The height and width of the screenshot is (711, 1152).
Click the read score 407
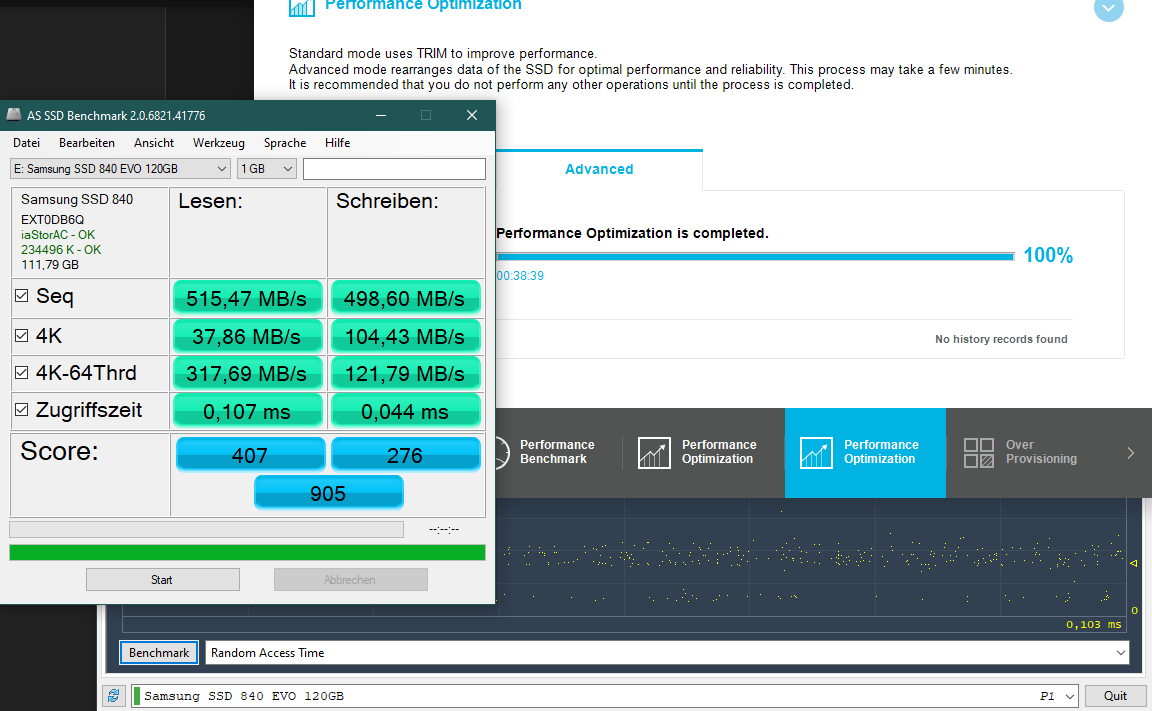coord(250,455)
